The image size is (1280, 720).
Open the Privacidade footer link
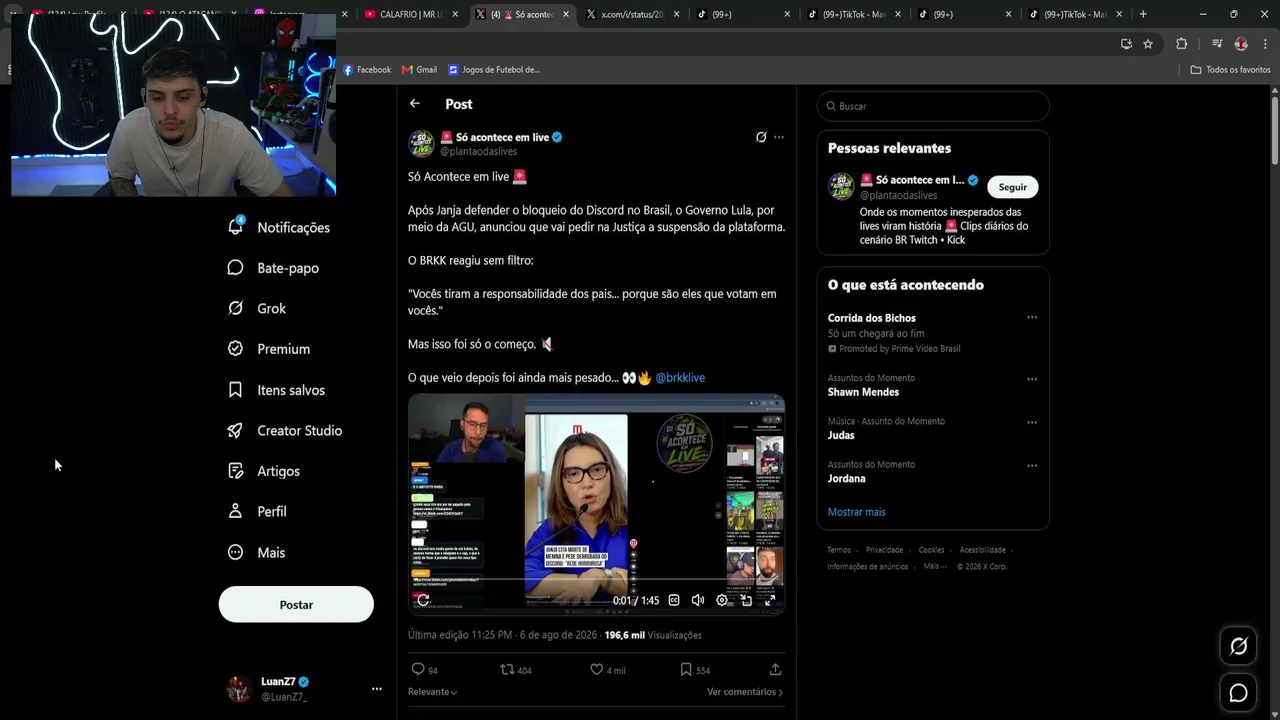(x=884, y=550)
